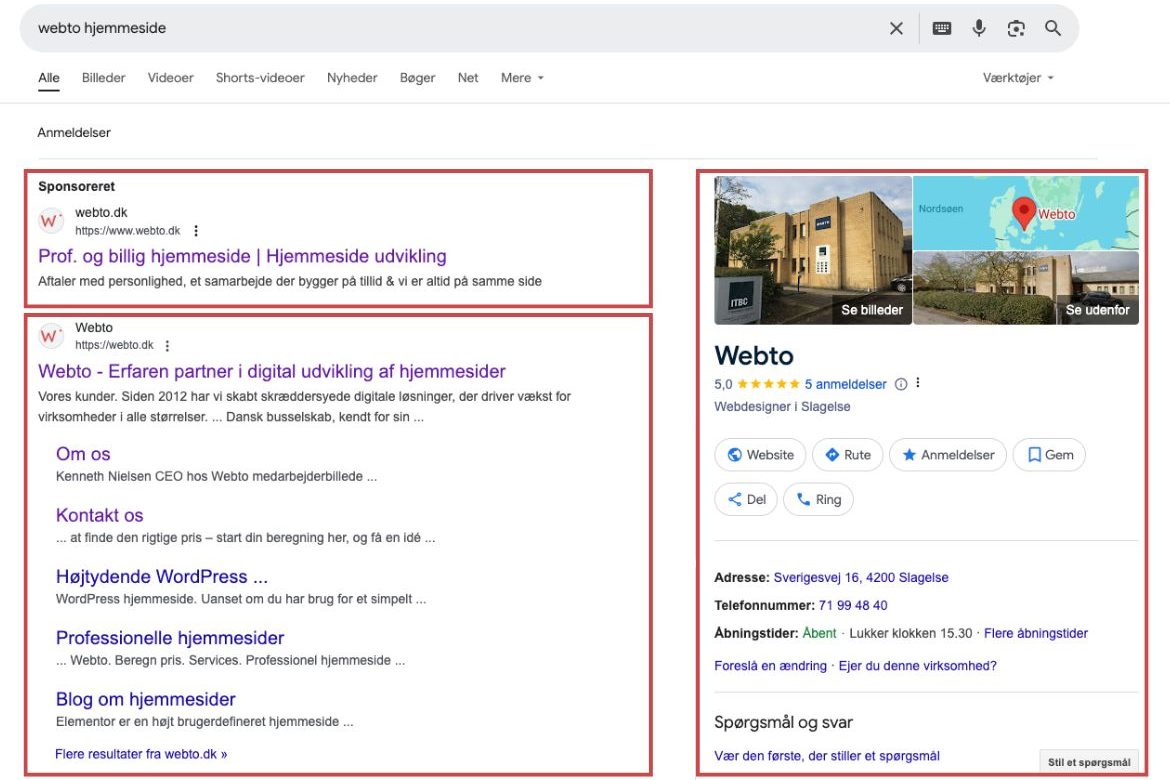1170x780 pixels.
Task: Click the Spørgsmål og svar heading
Action: 783,723
